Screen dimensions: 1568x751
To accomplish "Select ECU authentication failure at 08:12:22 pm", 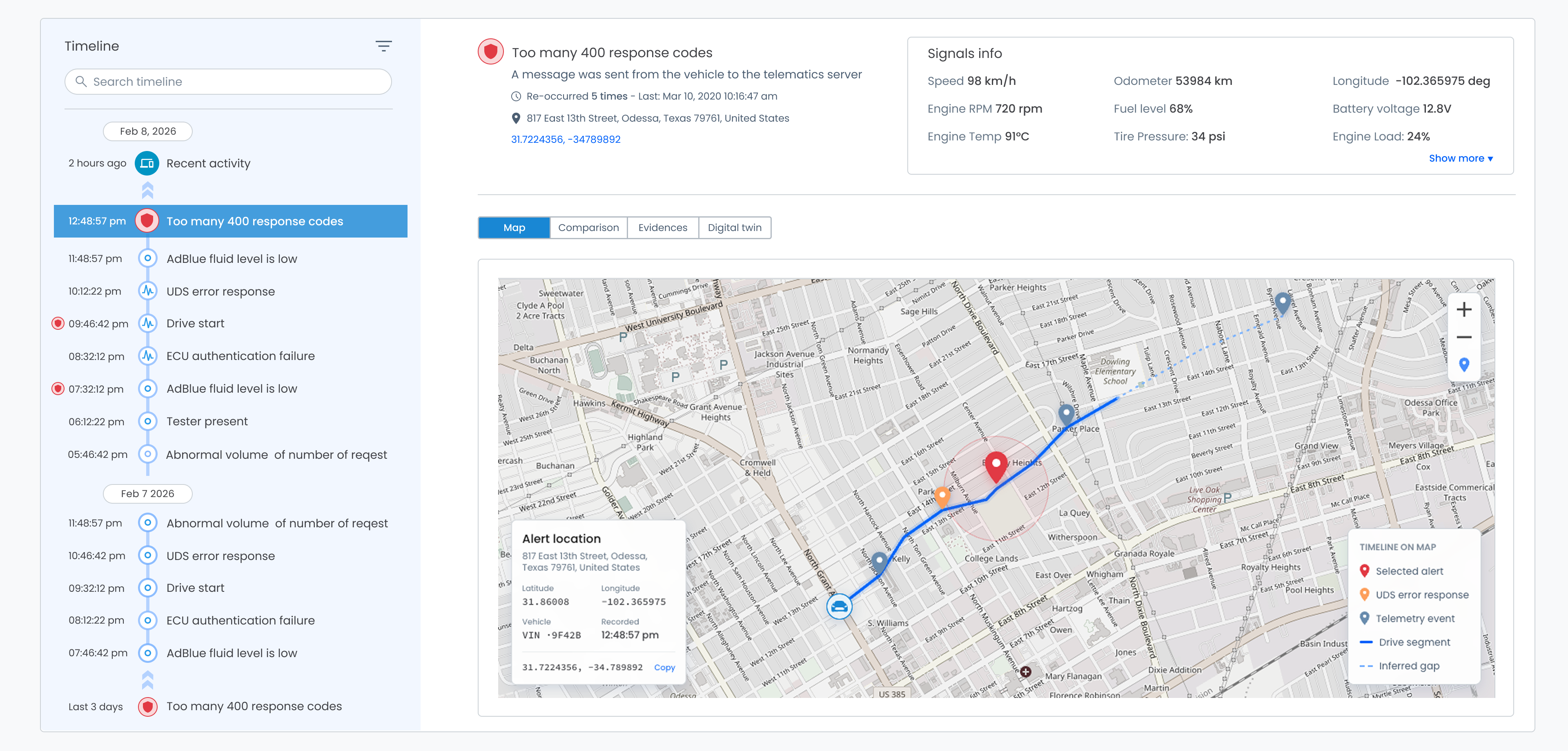I will click(x=230, y=621).
